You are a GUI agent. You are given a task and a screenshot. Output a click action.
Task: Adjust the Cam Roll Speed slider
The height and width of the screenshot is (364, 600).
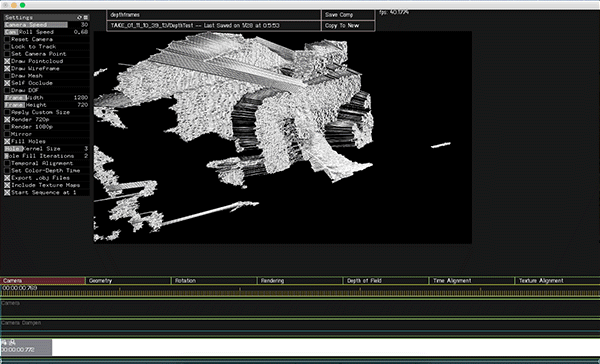tap(47, 32)
